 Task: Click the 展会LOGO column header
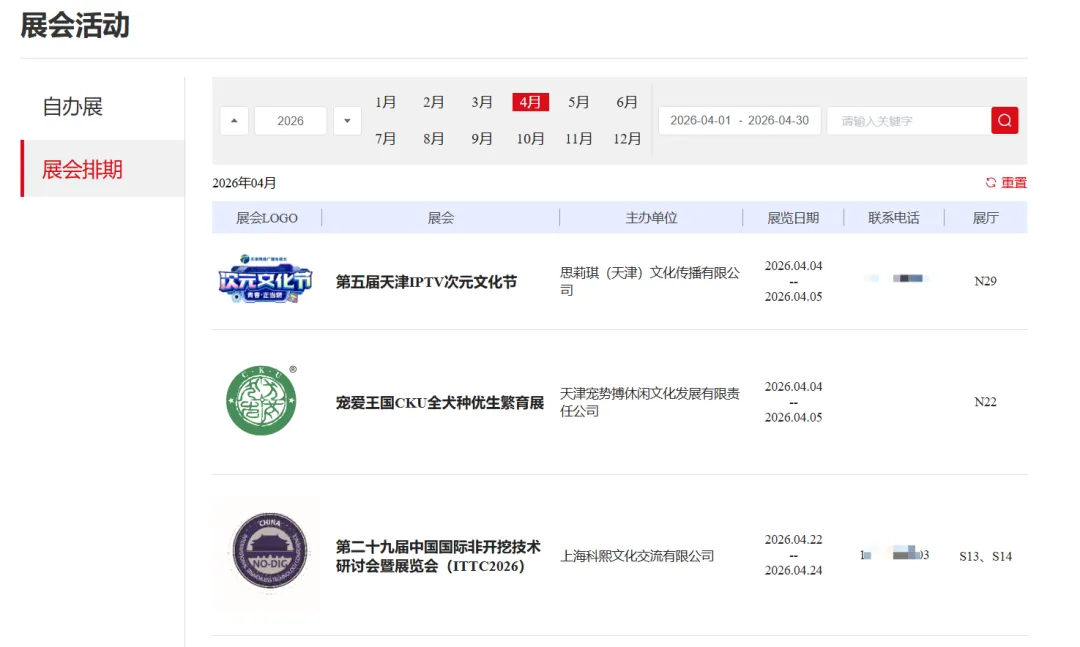tap(267, 218)
